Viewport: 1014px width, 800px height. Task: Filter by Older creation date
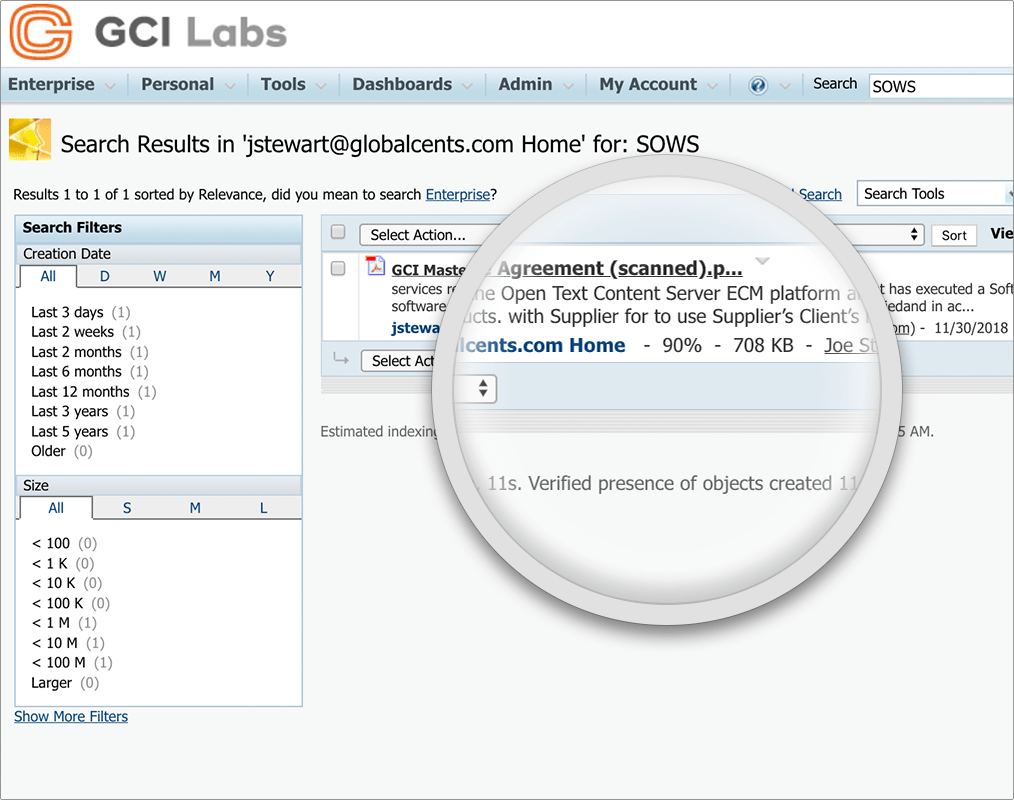[49, 451]
